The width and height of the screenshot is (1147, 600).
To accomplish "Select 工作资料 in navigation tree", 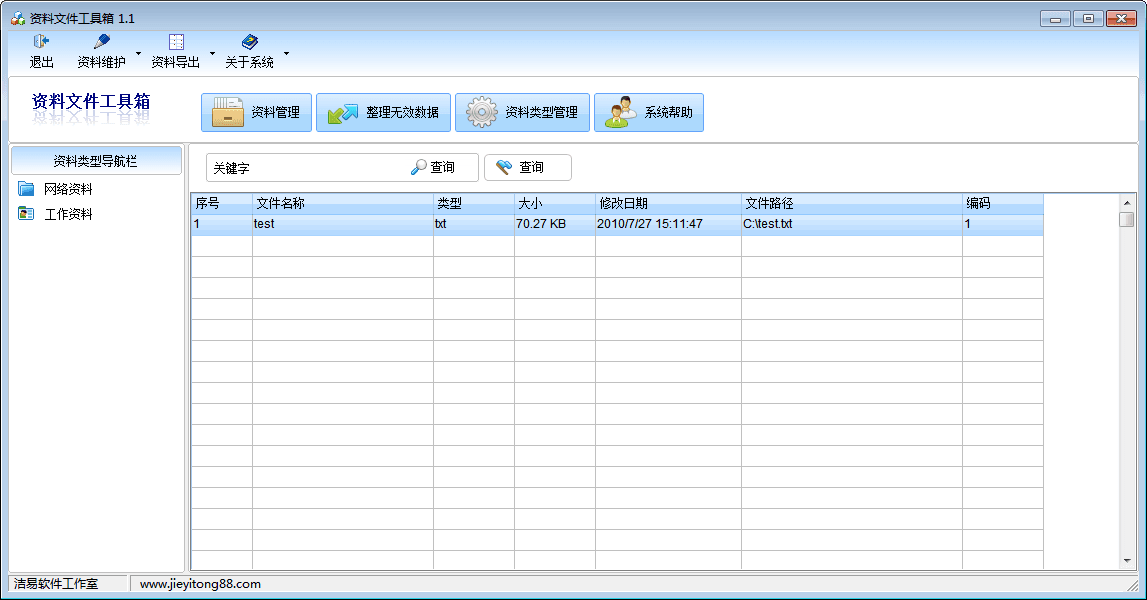I will click(68, 214).
